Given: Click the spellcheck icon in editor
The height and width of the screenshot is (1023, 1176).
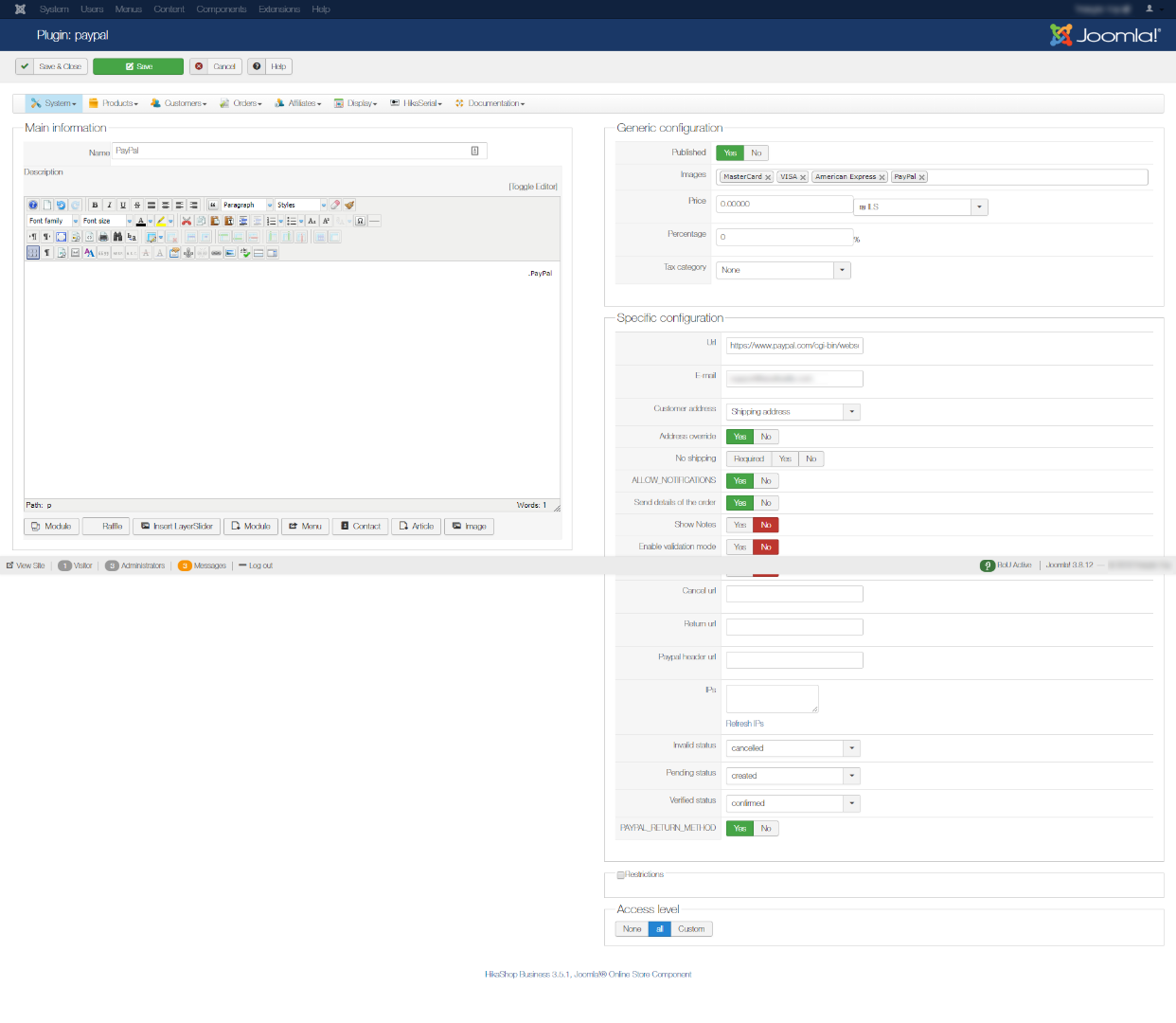Looking at the screenshot, I should click(x=246, y=253).
